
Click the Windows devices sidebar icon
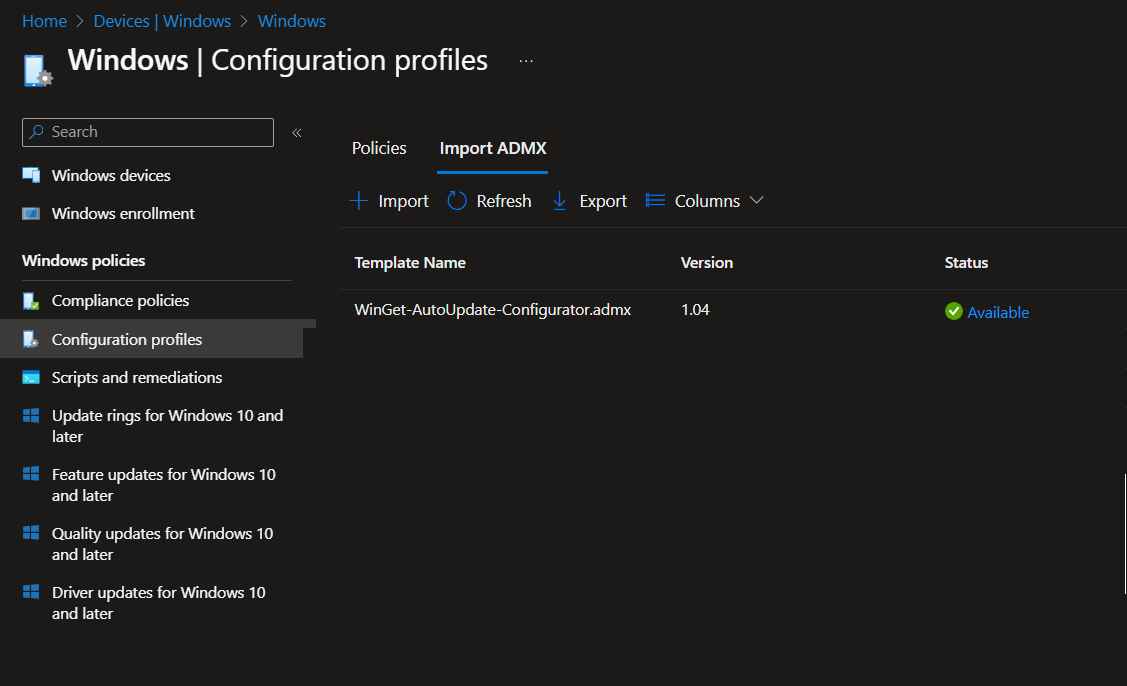click(x=32, y=176)
